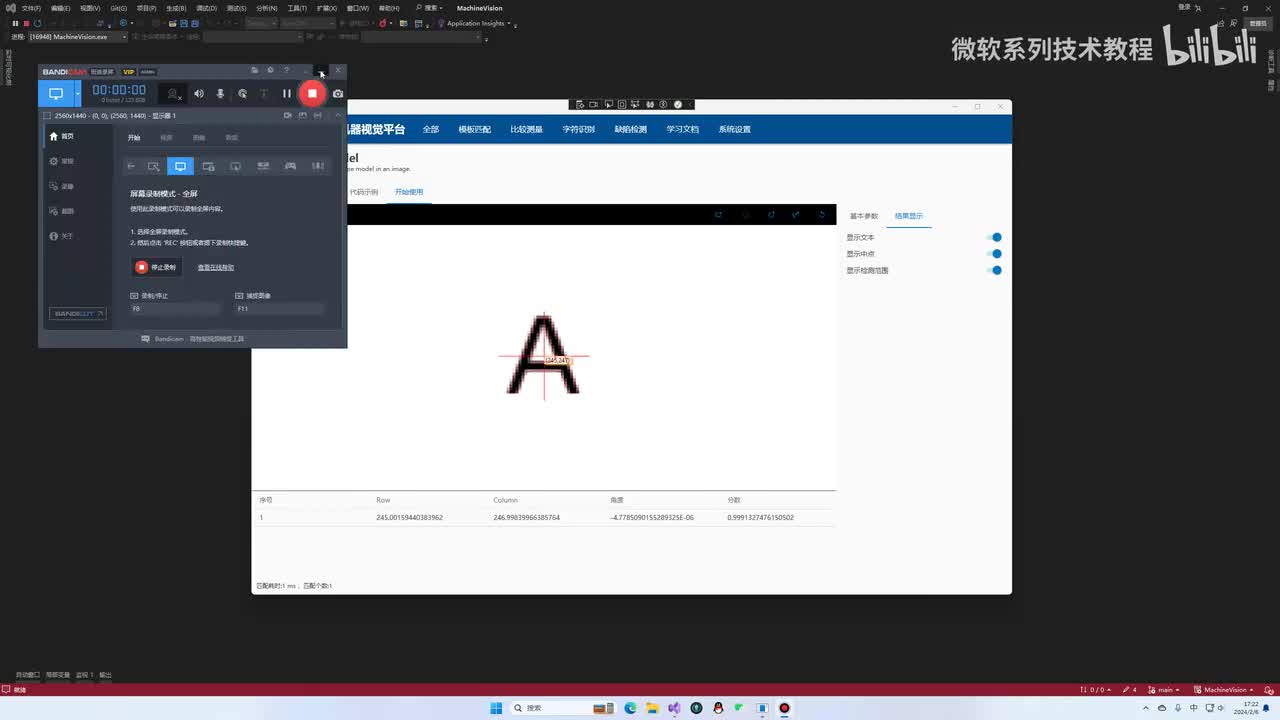Switch to Bandicam 图像 tab
Screen dimensions: 1280x720
point(199,138)
